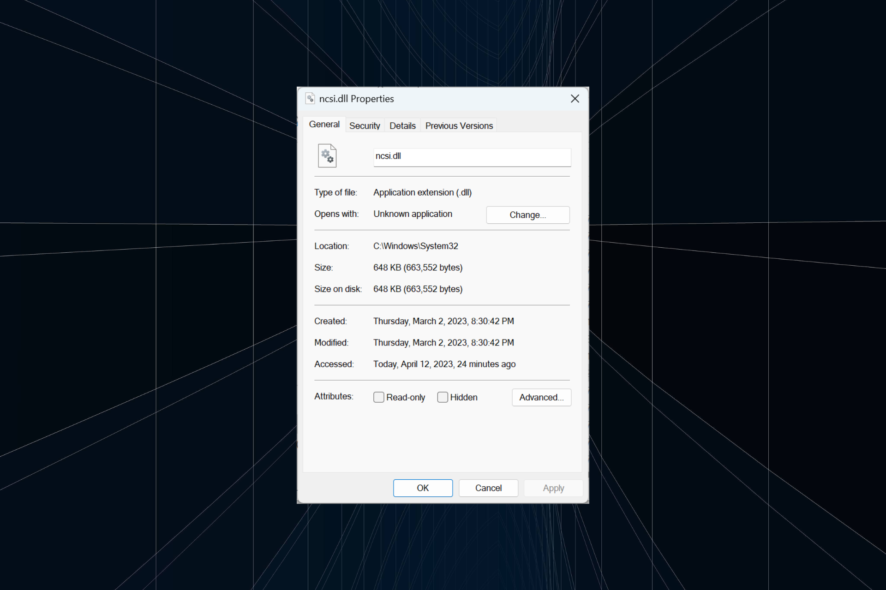Screen dimensions: 886x590
Task: Open the Security tab
Action: click(x=364, y=125)
